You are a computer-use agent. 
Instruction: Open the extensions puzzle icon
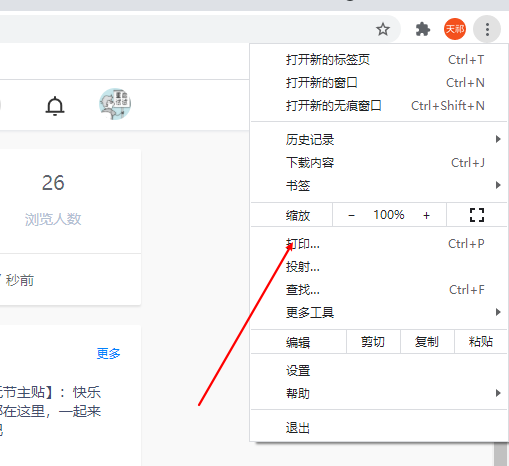pyautogui.click(x=423, y=29)
